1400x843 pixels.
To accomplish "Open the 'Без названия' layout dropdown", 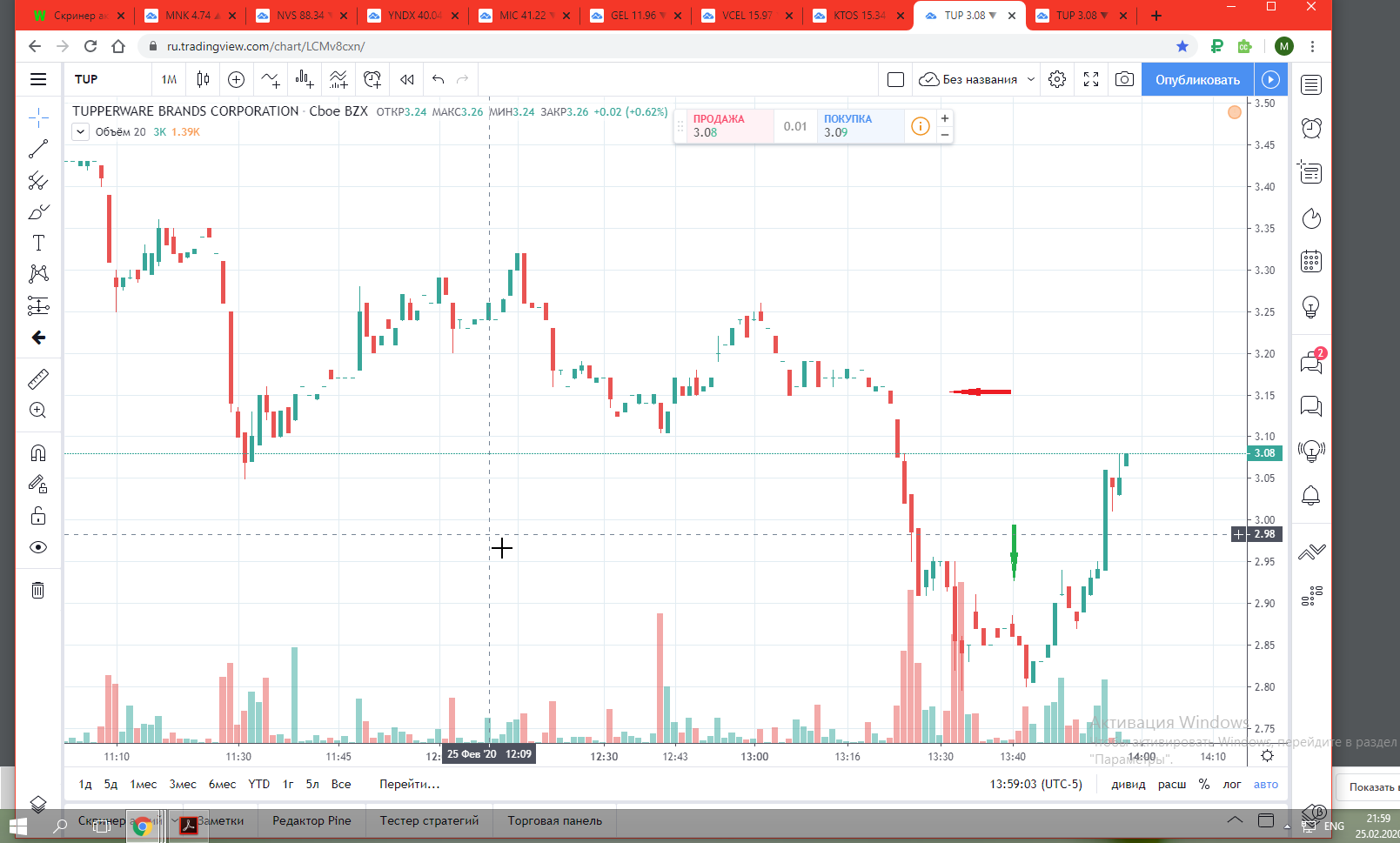I will [x=978, y=79].
